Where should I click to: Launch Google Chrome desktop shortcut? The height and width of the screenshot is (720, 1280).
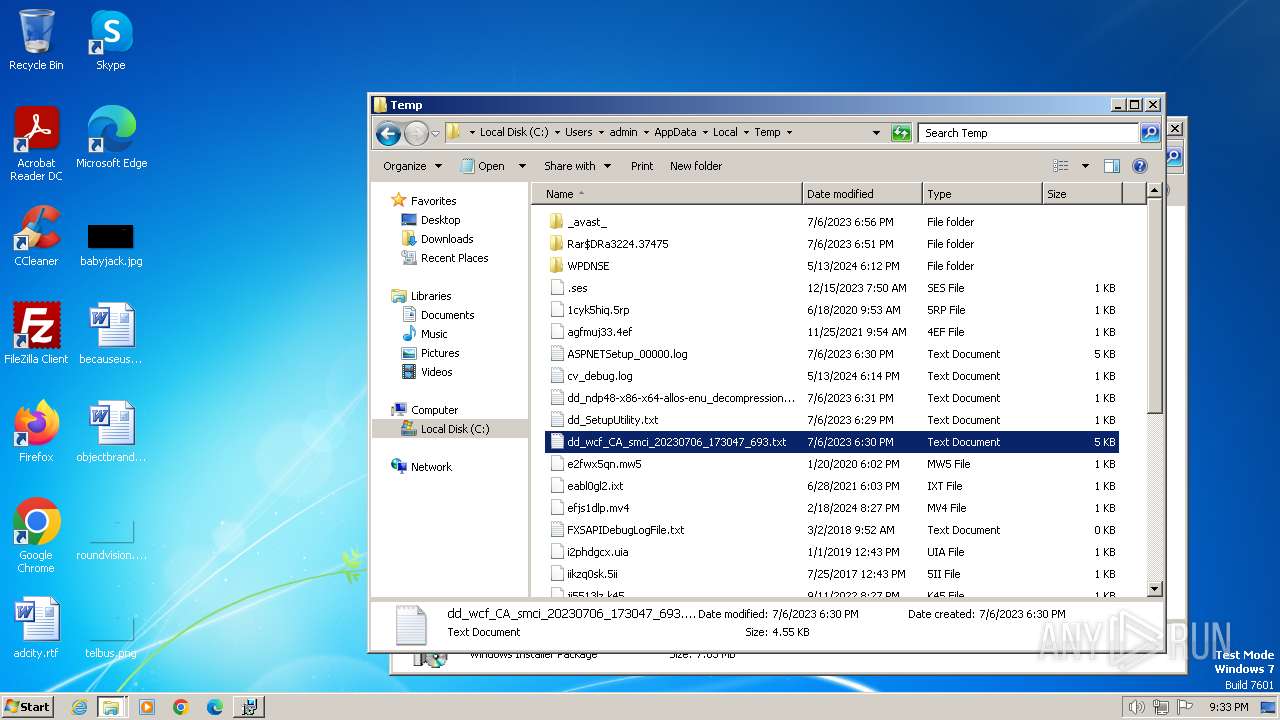tap(36, 536)
